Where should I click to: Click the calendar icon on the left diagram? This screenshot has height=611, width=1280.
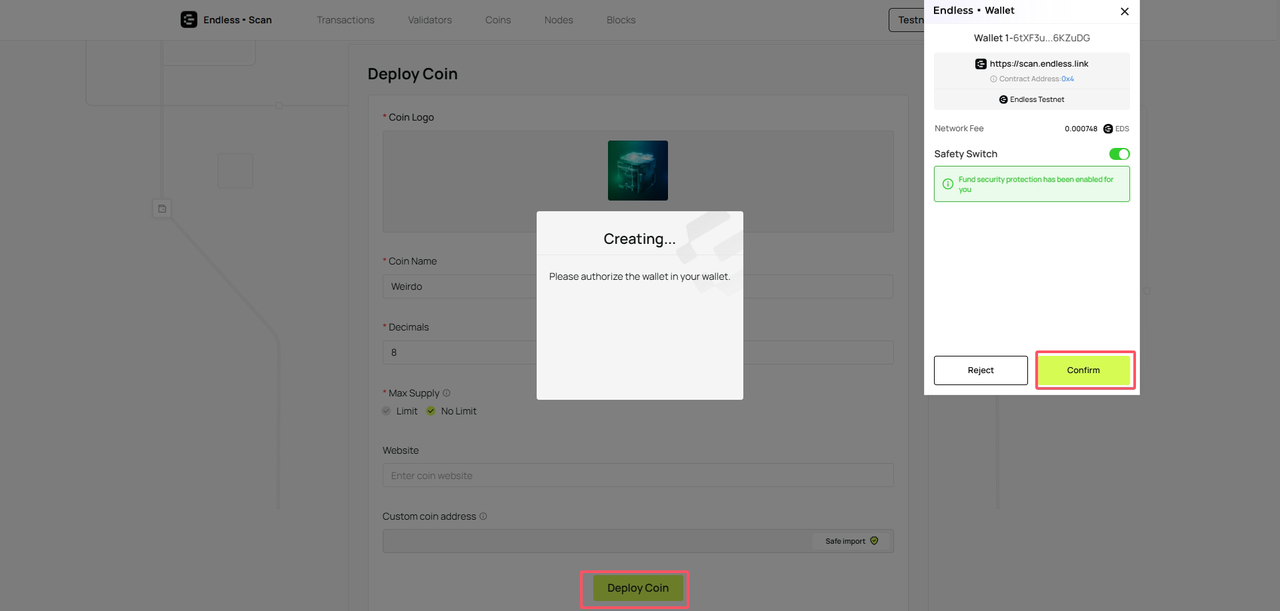162,209
